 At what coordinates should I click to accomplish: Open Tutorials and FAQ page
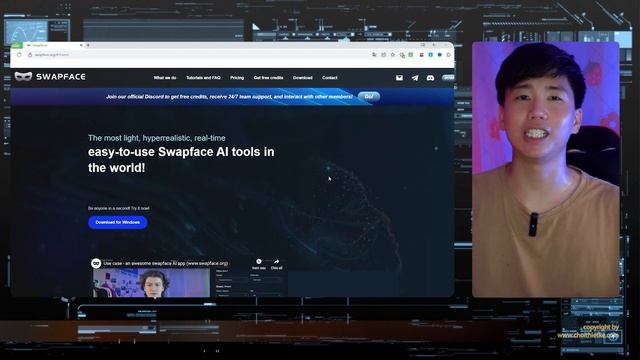click(203, 78)
